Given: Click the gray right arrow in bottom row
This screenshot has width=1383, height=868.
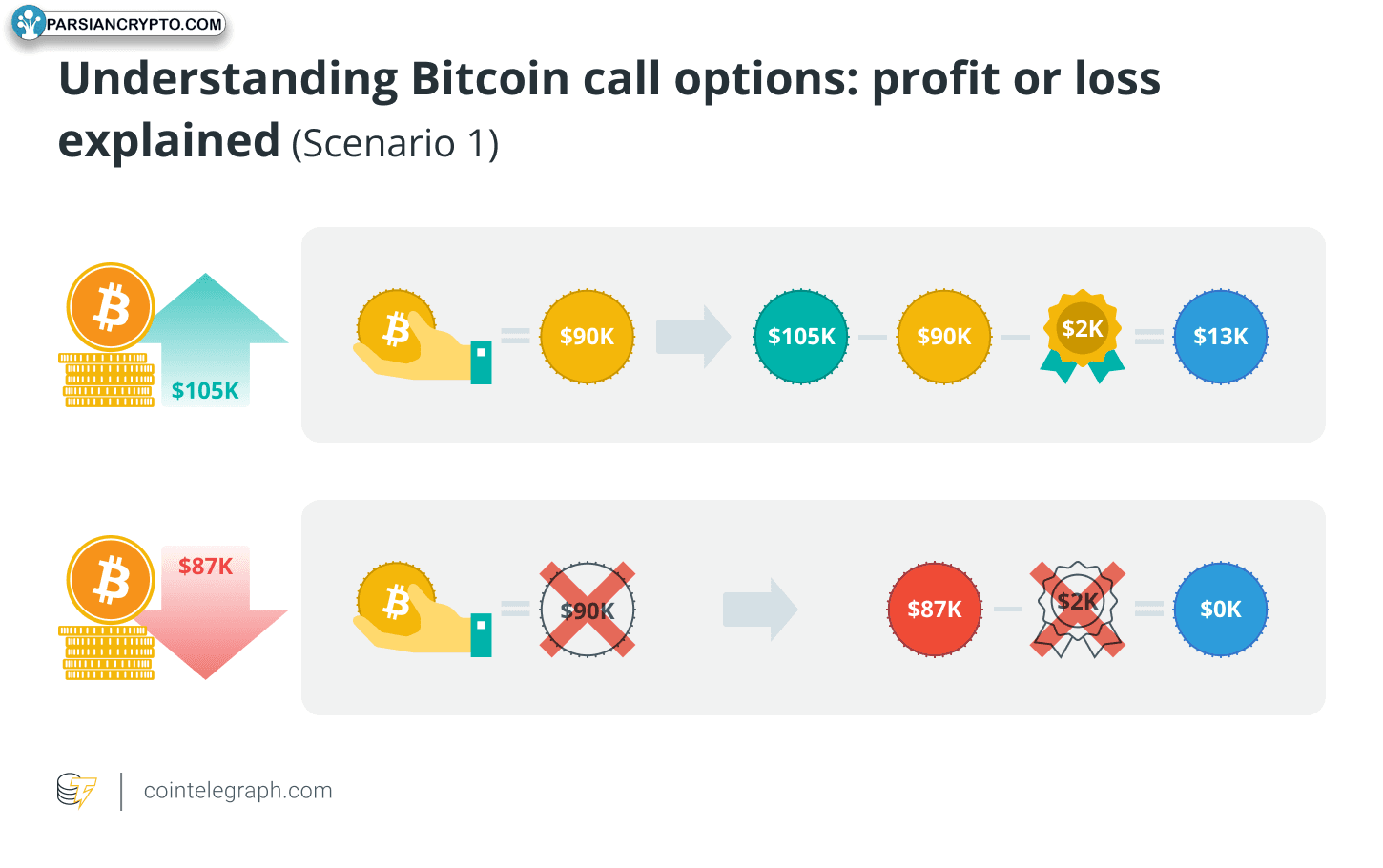Looking at the screenshot, I should click(760, 610).
